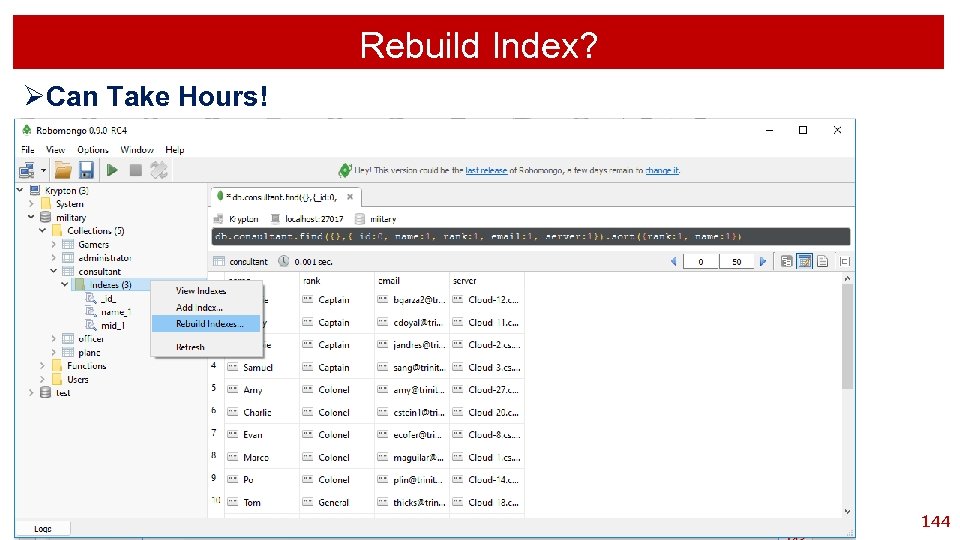Collapse the consultant collection
The width and height of the screenshot is (960, 540).
tap(53, 271)
